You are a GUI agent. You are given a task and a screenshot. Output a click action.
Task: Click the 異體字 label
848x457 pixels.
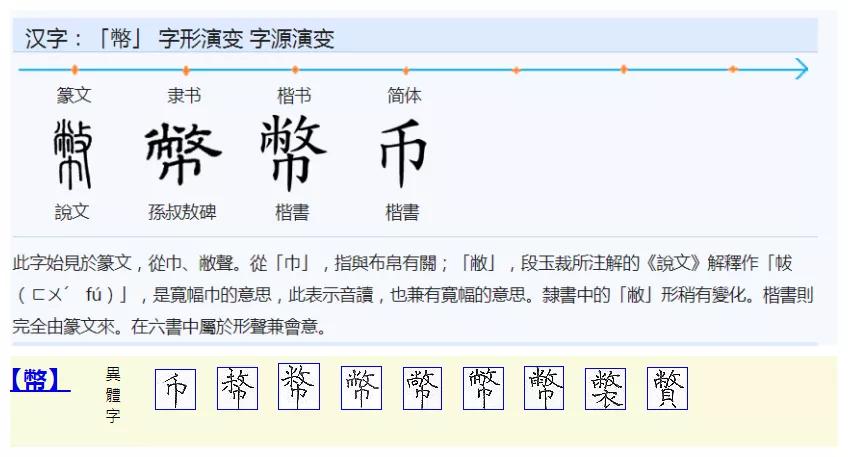113,394
